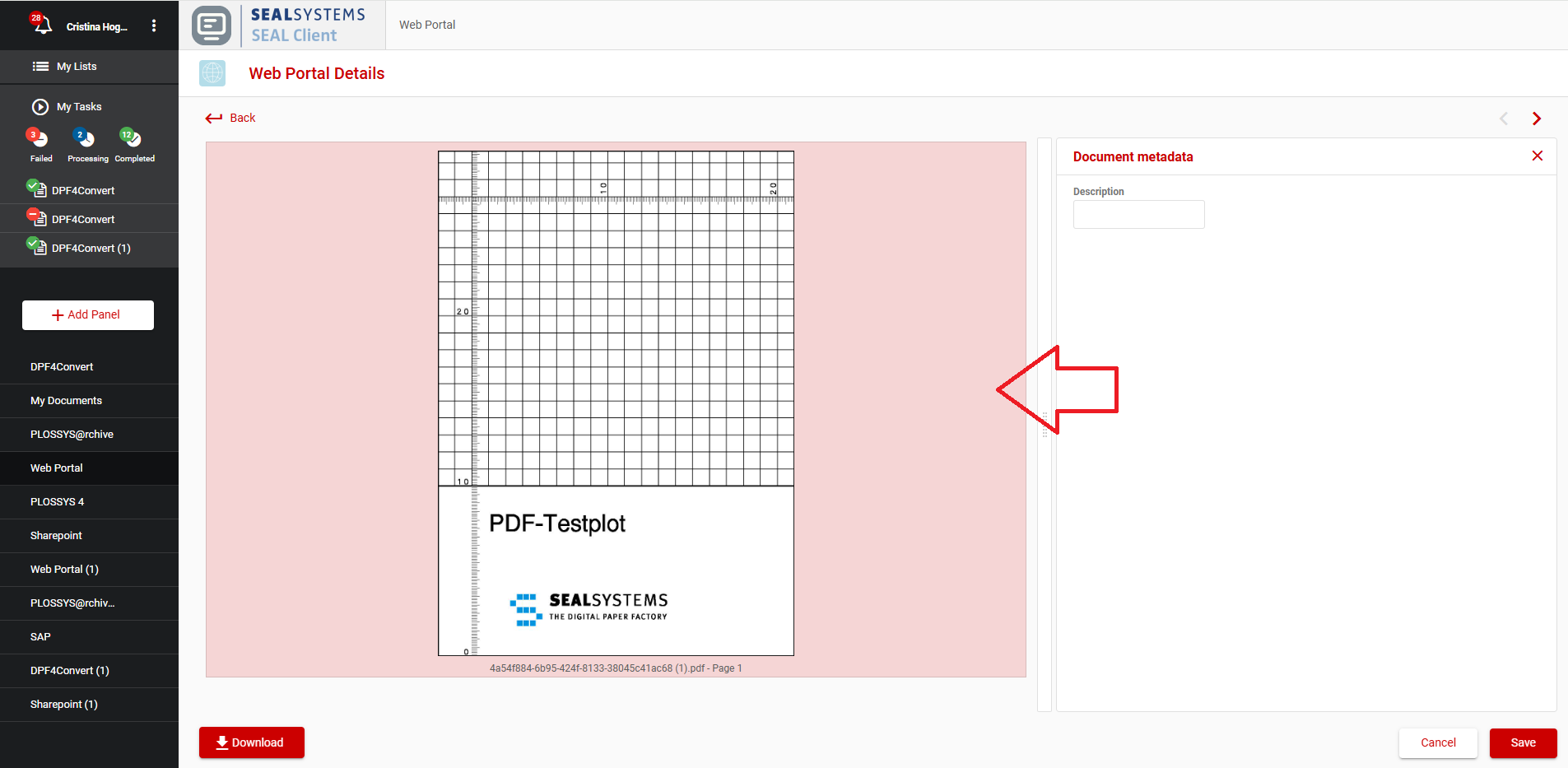Image resolution: width=1568 pixels, height=768 pixels.
Task: Click the Web Portal globe icon
Action: 212,73
